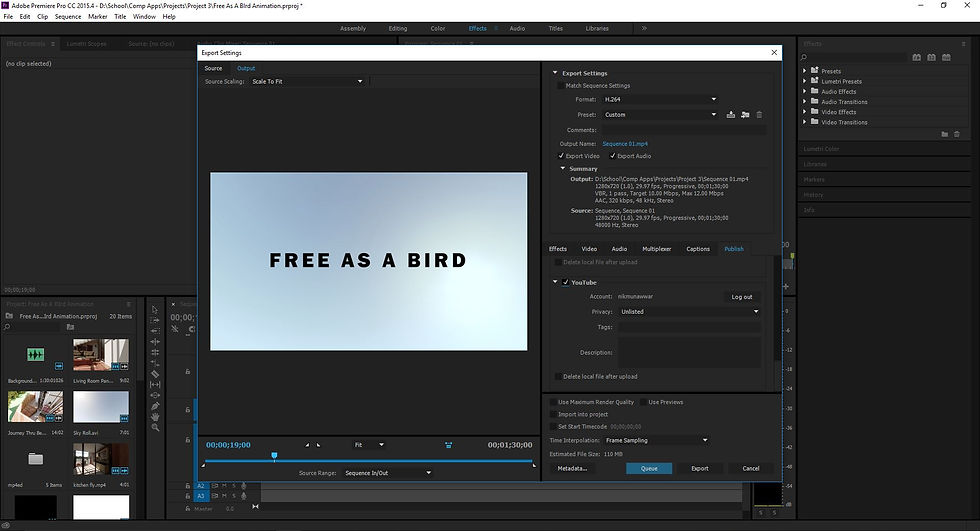
Task: Click the in-point triangle handle on scrubber
Action: (203, 465)
